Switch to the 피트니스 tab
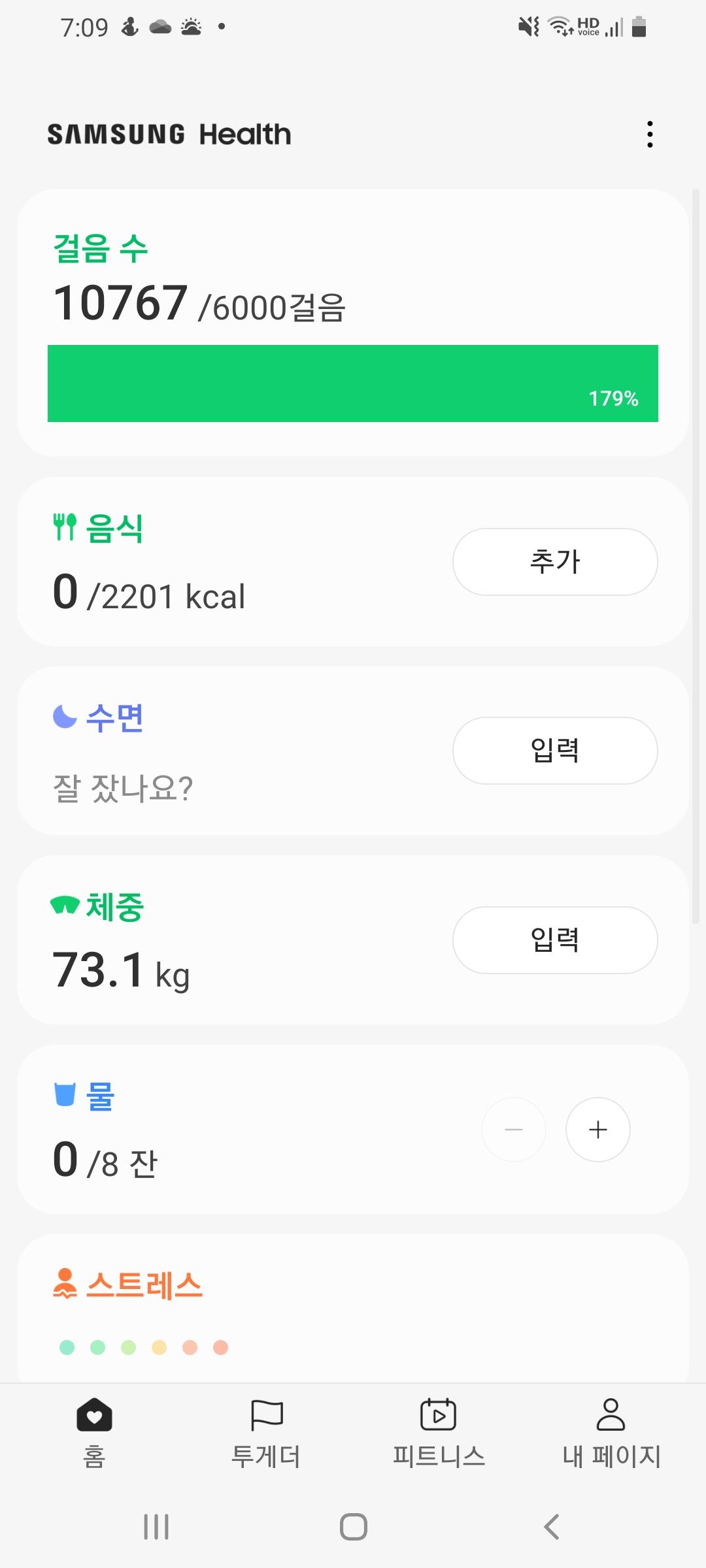Image resolution: width=706 pixels, height=1568 pixels. [x=439, y=1431]
